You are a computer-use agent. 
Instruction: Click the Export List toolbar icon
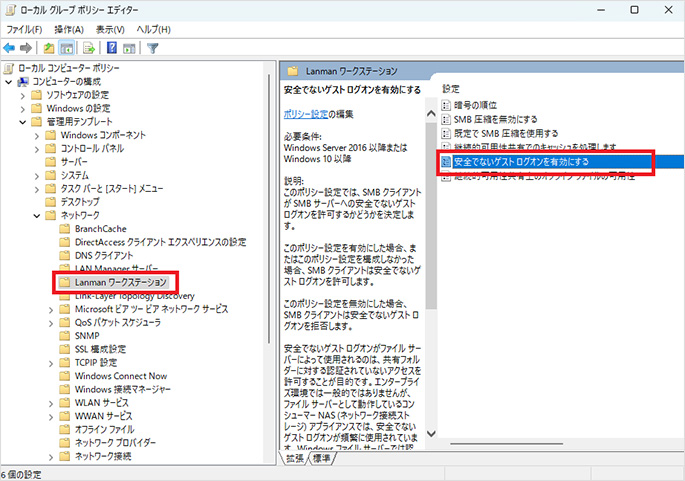tap(91, 47)
